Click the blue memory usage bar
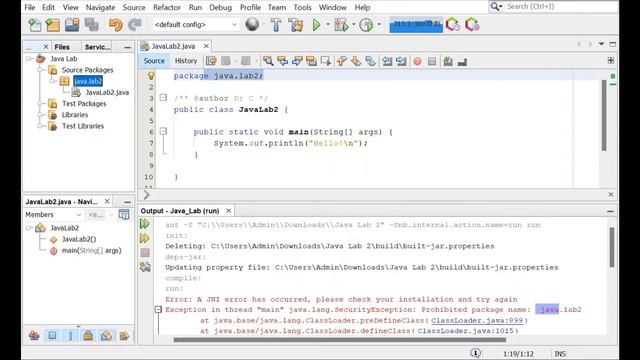Screen dimensions: 640x360 click(416, 25)
